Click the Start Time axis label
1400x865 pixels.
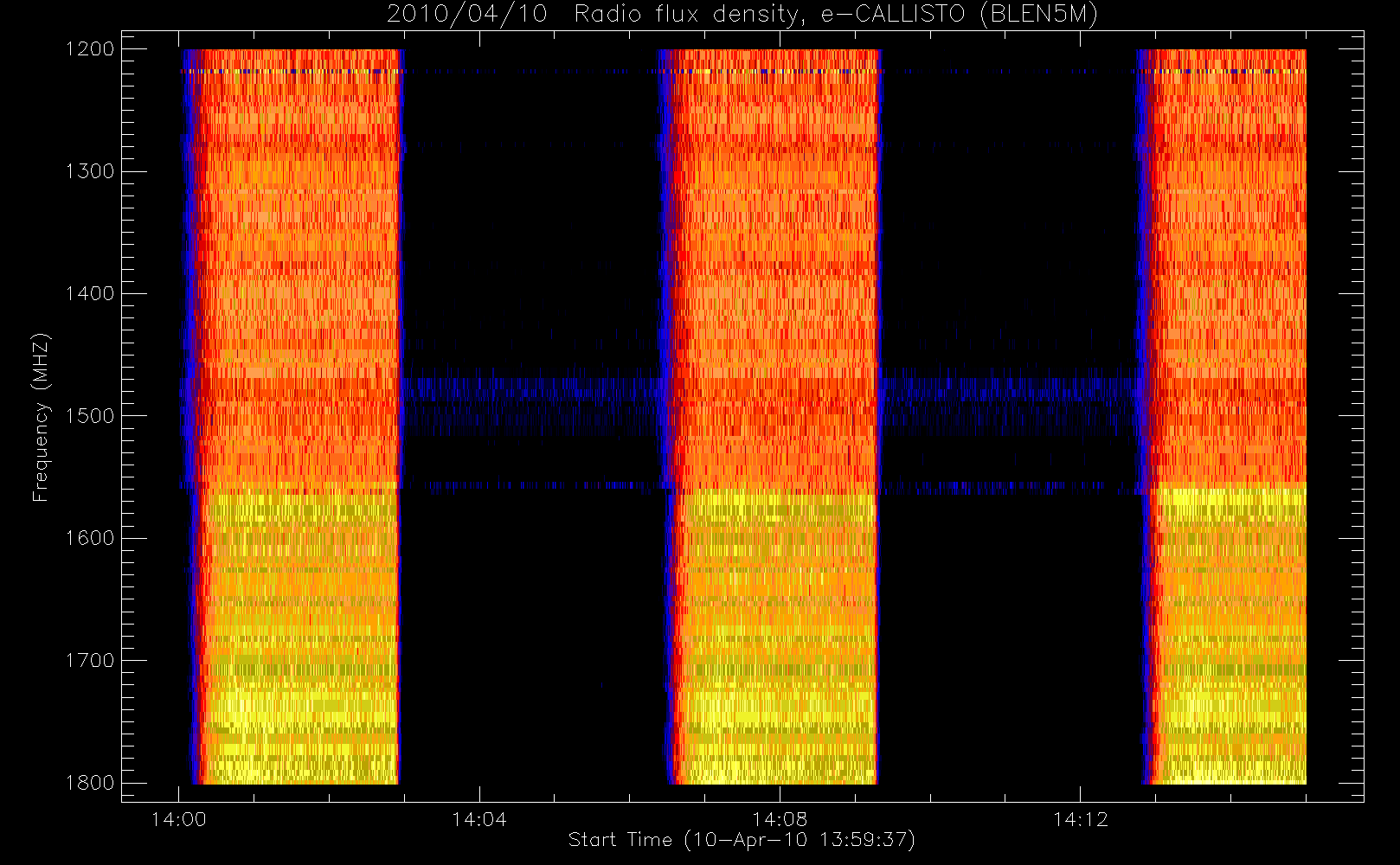[742, 840]
